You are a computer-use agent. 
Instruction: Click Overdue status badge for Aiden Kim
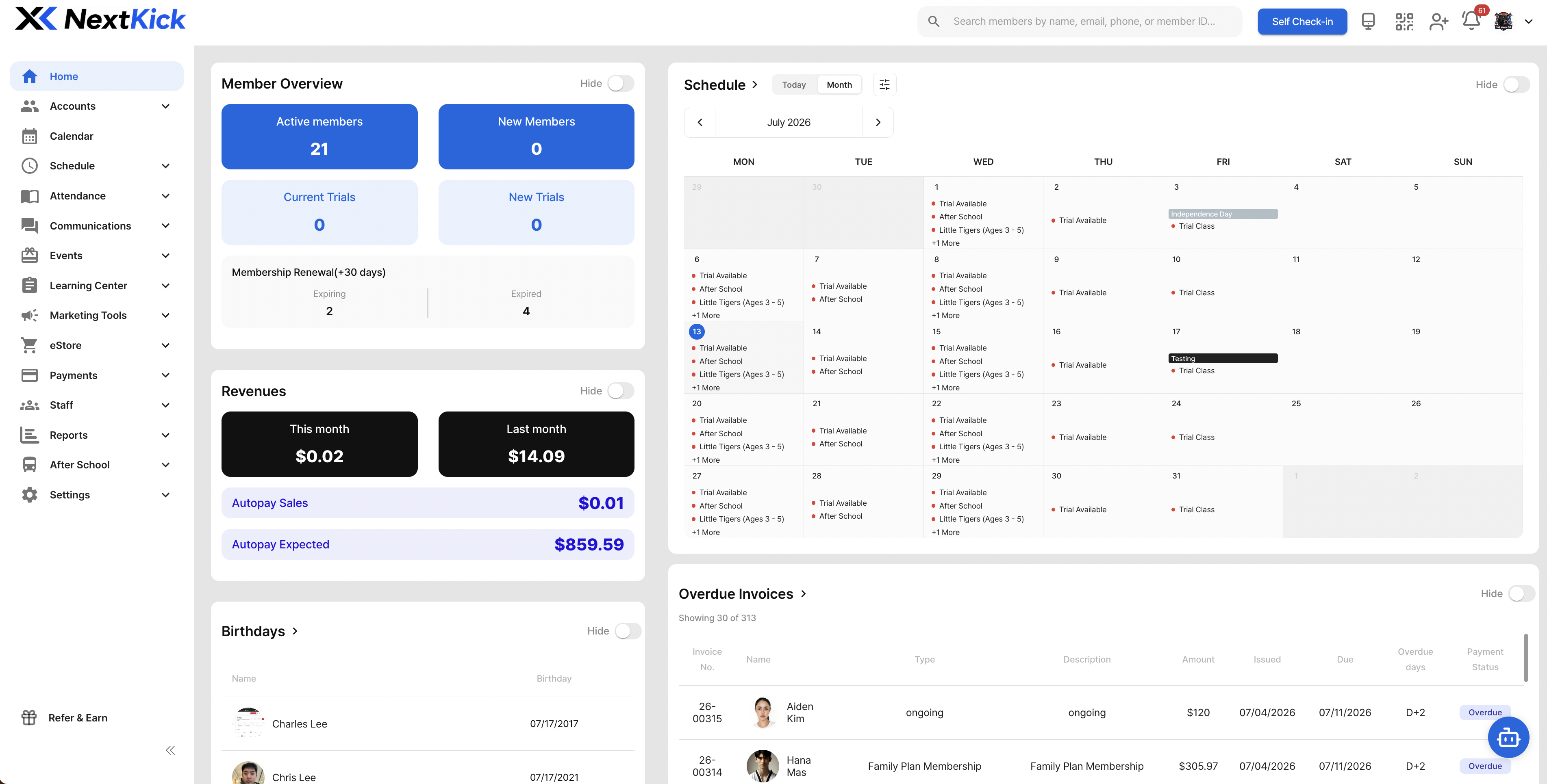click(1484, 713)
